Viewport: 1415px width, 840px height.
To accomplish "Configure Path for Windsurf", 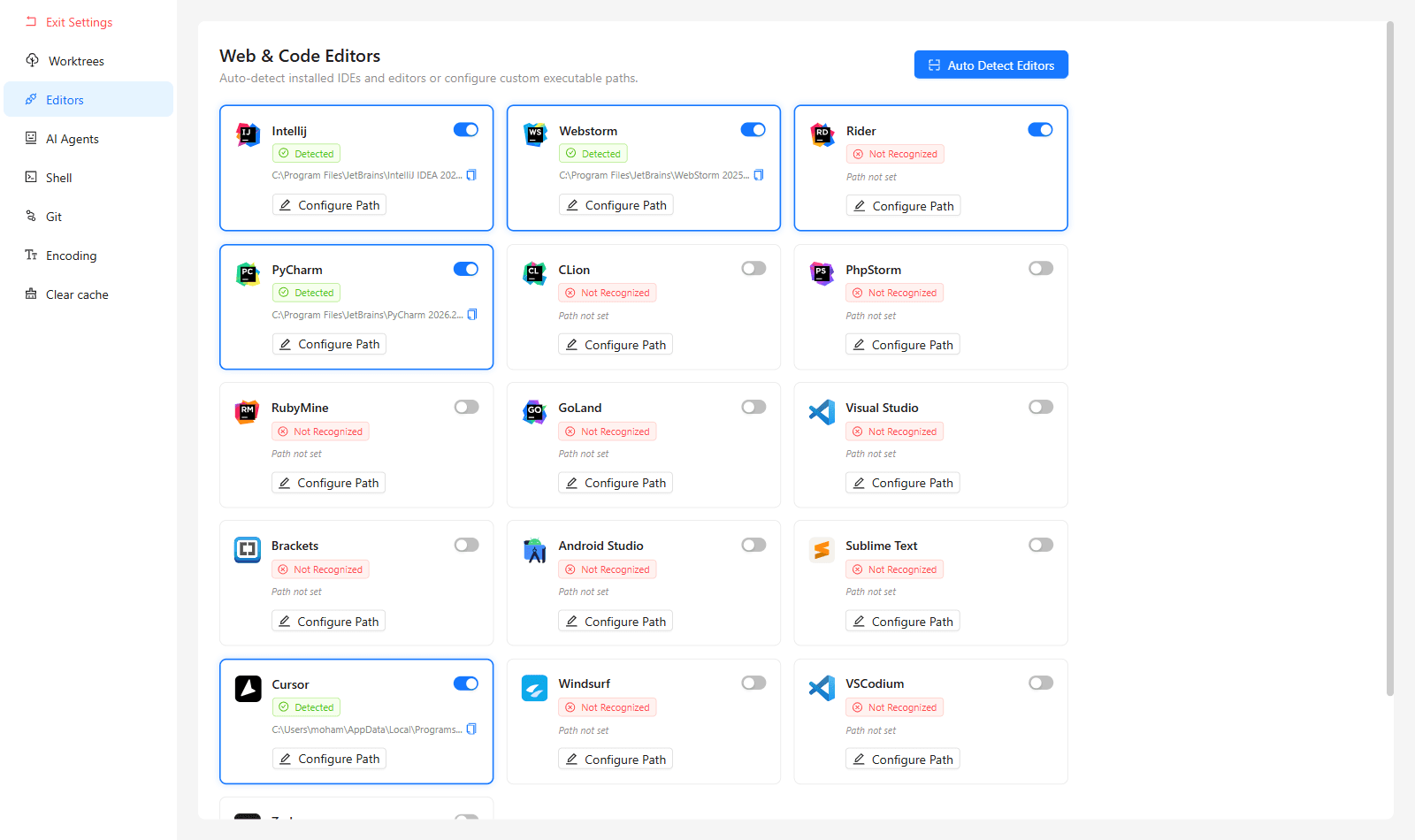I will [616, 760].
